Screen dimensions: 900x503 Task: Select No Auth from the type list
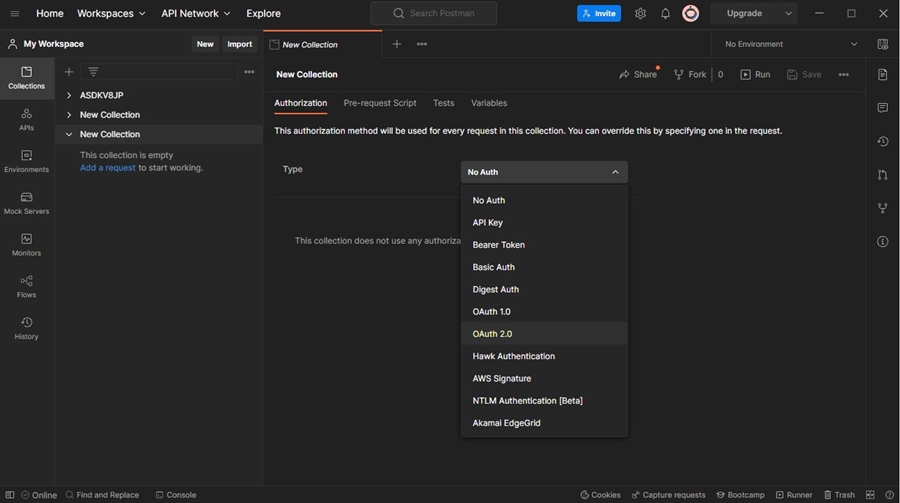544,200
